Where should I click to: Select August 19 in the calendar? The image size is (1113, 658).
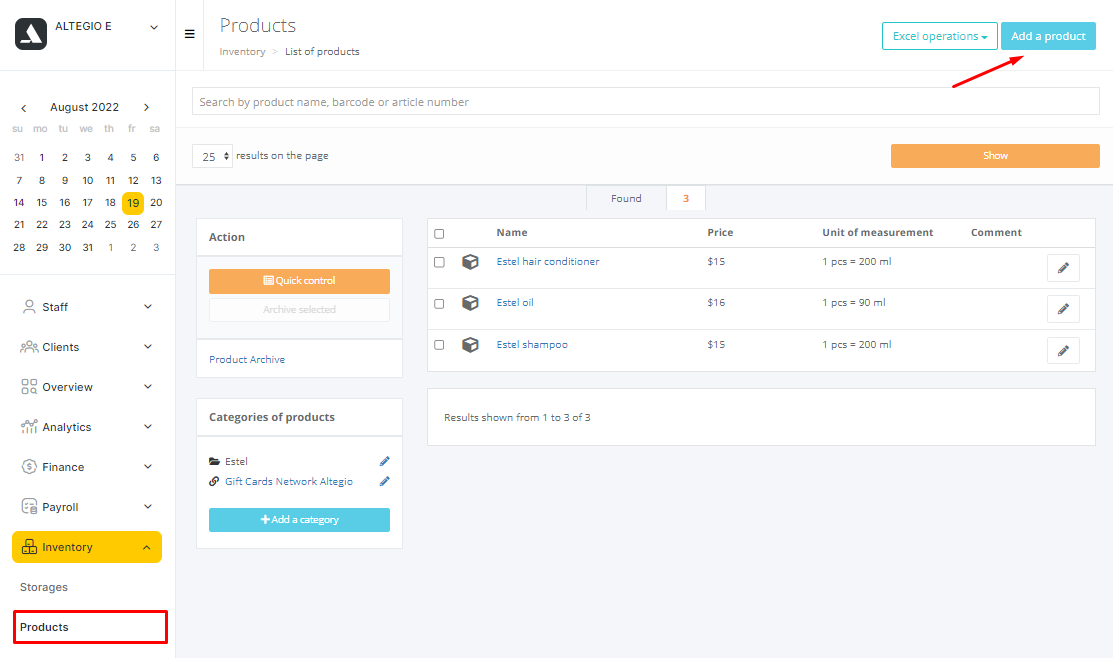[133, 203]
